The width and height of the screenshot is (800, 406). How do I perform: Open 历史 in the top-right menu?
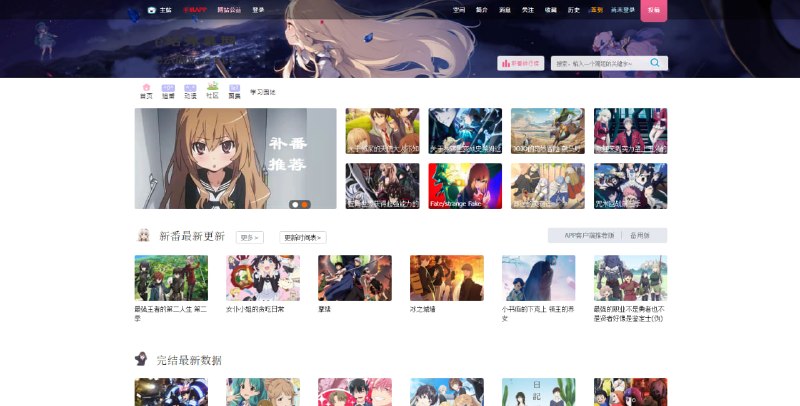[x=573, y=10]
